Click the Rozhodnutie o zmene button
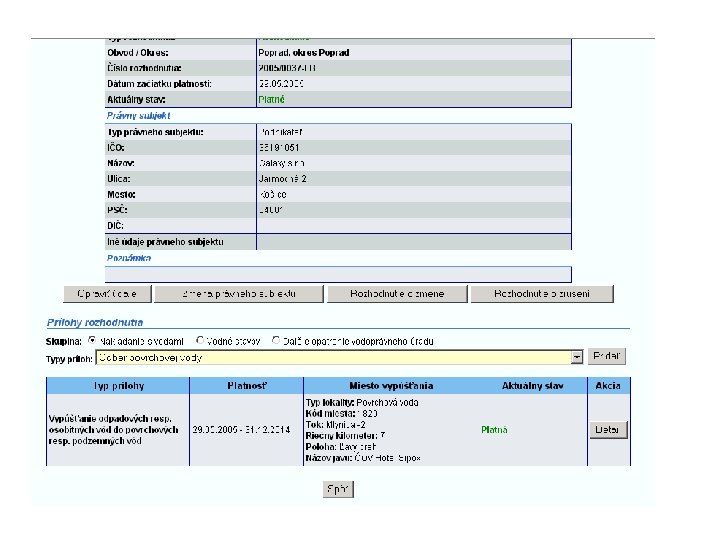 click(x=397, y=294)
